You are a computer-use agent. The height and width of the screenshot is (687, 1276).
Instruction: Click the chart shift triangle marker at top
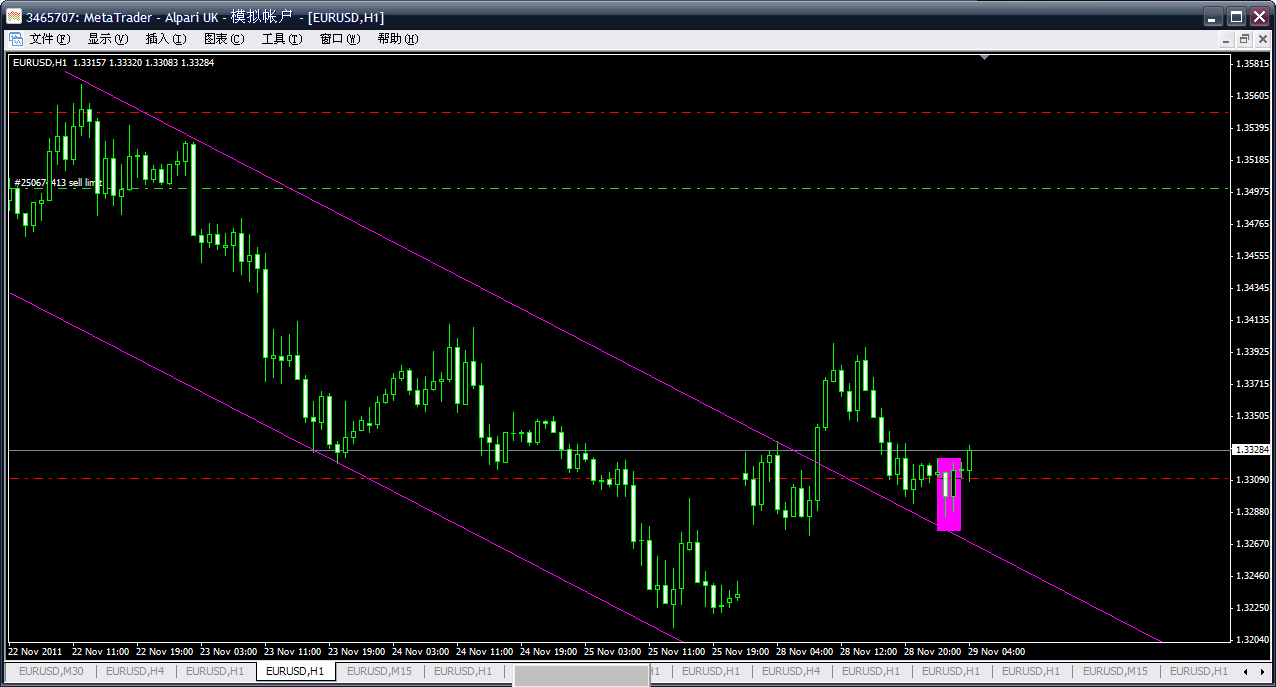pos(985,58)
